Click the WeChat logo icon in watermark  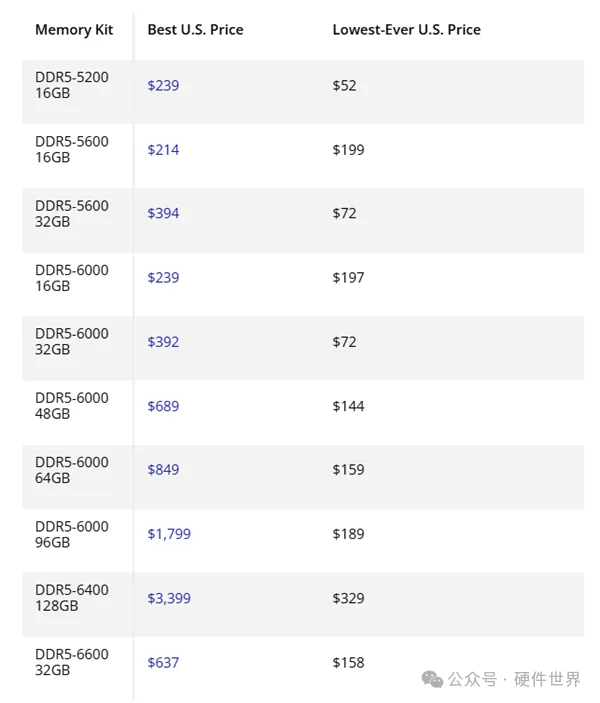coord(432,680)
